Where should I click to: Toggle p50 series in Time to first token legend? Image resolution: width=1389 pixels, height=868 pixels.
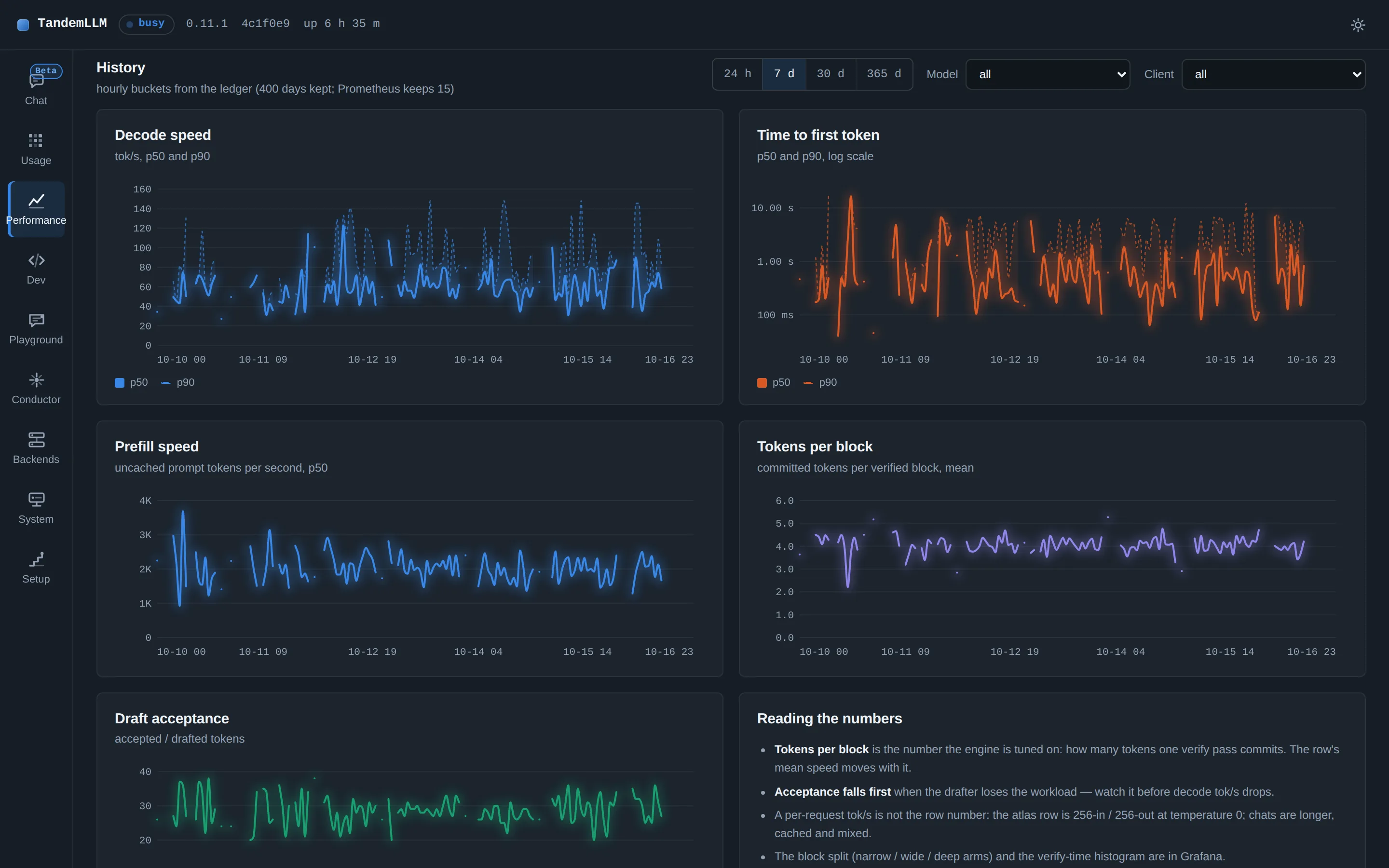tap(774, 382)
